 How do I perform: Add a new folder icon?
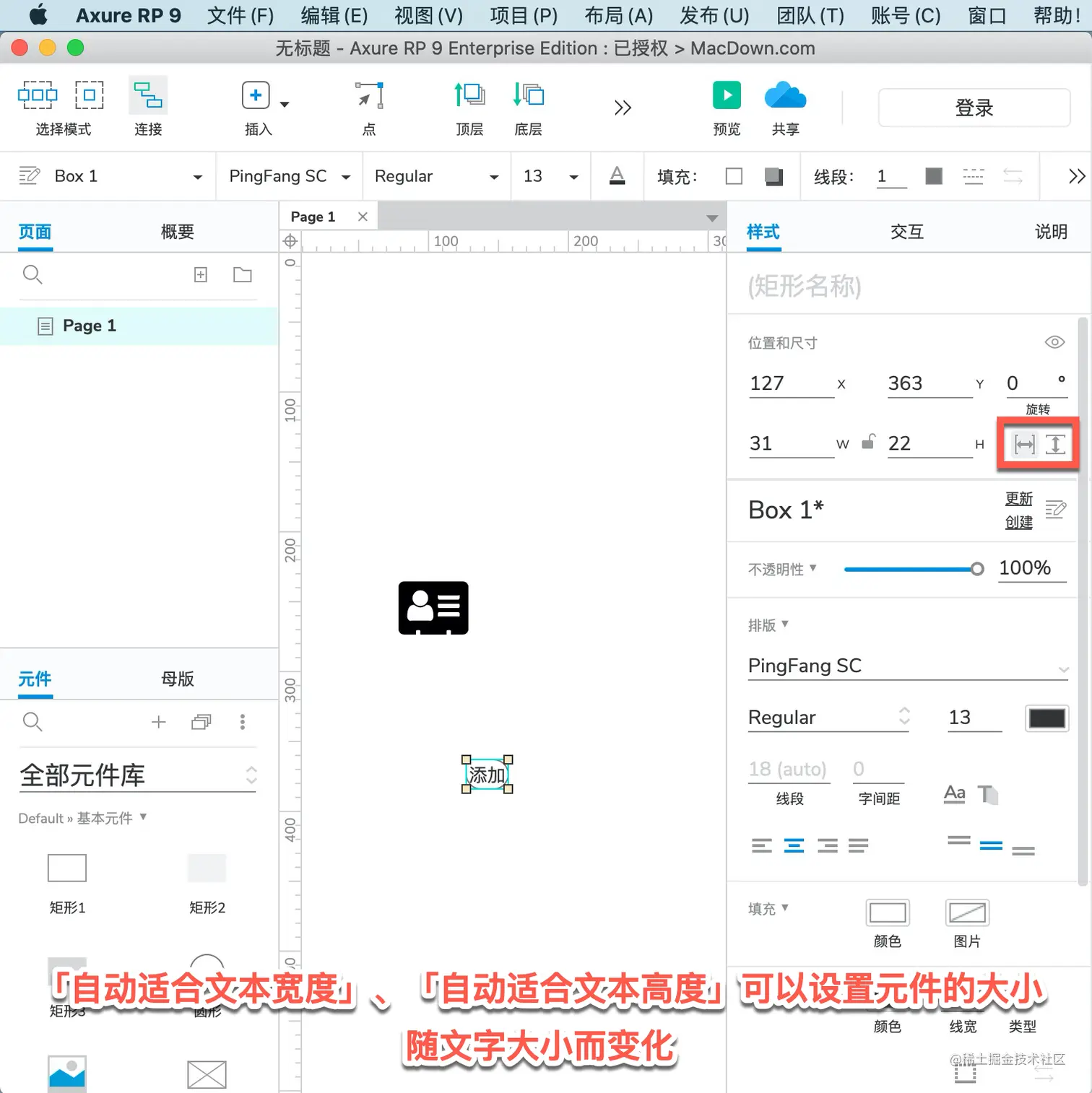click(x=243, y=274)
